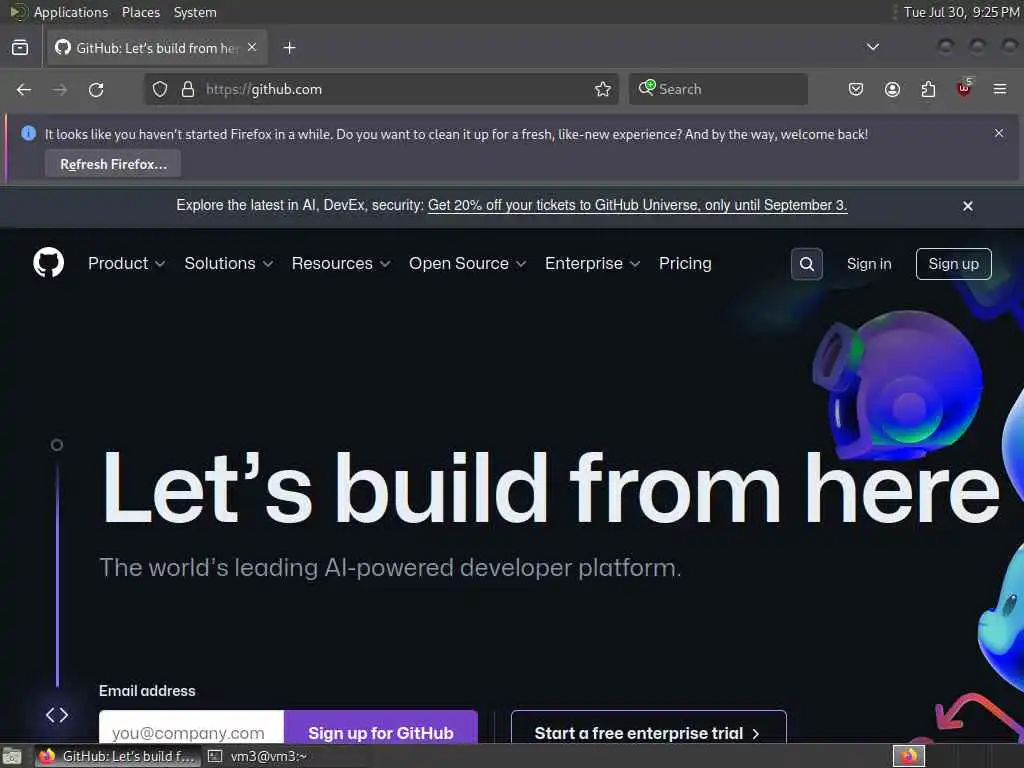Close the GitHub Universe announcement banner

968,206
